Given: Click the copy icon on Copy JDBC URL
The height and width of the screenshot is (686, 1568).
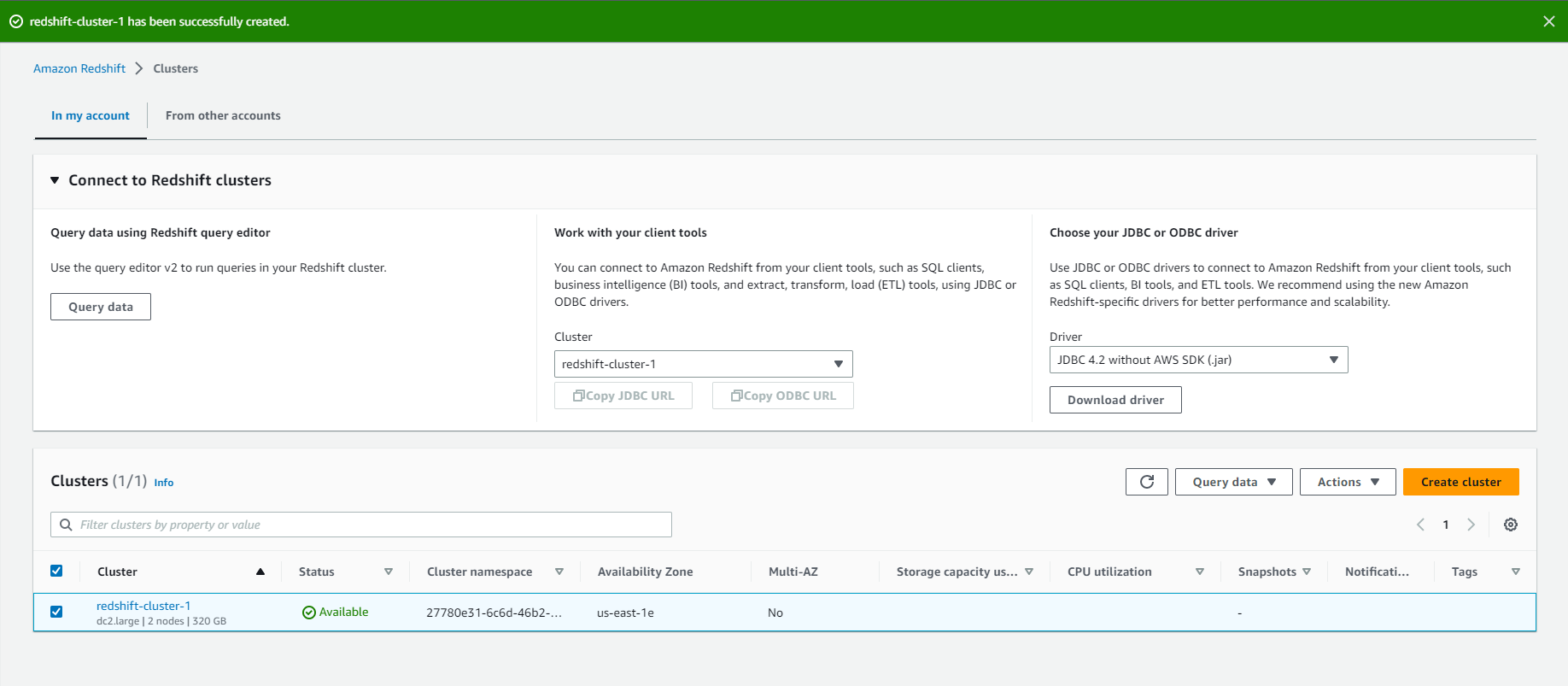Looking at the screenshot, I should (x=578, y=396).
